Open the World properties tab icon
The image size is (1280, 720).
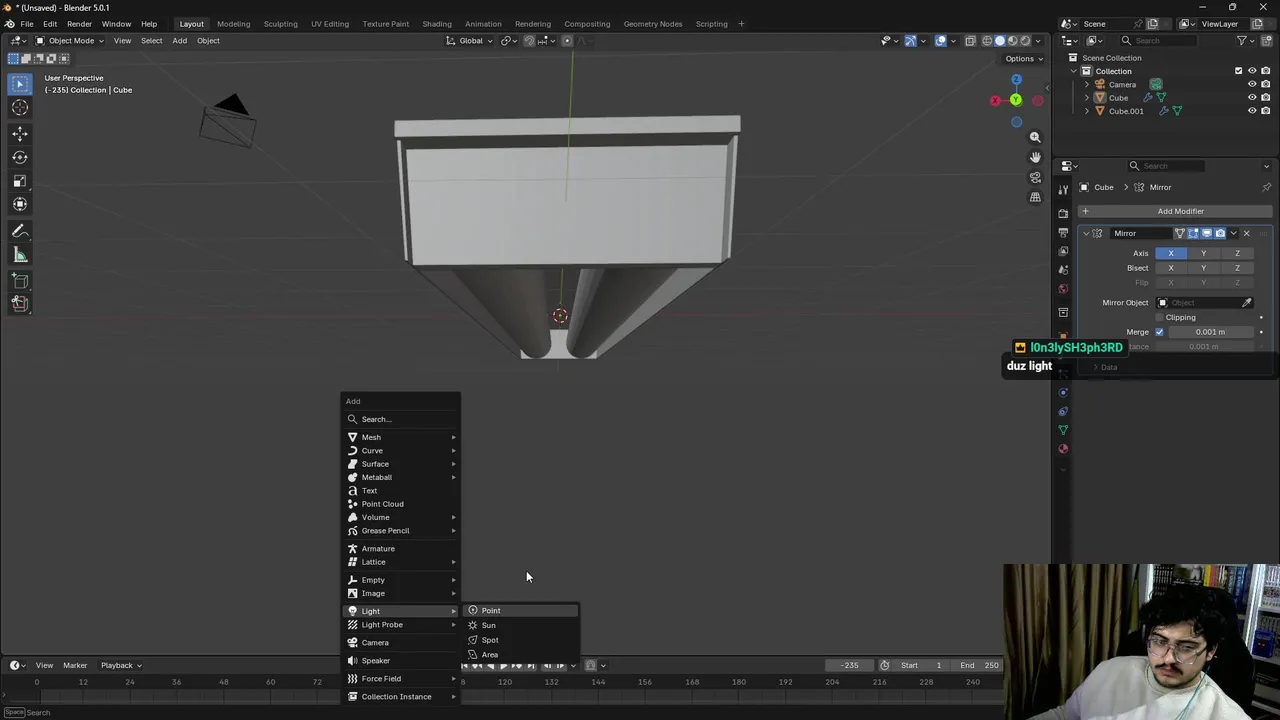1063,289
